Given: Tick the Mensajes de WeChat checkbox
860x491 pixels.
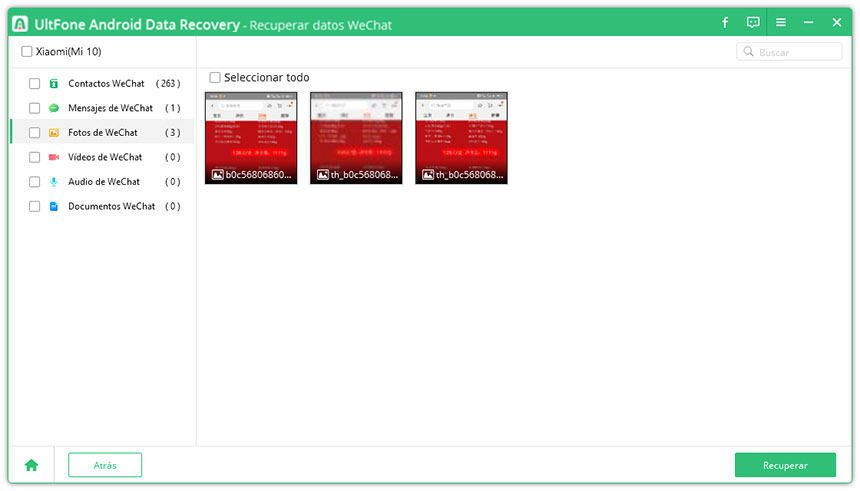Looking at the screenshot, I should (35, 108).
